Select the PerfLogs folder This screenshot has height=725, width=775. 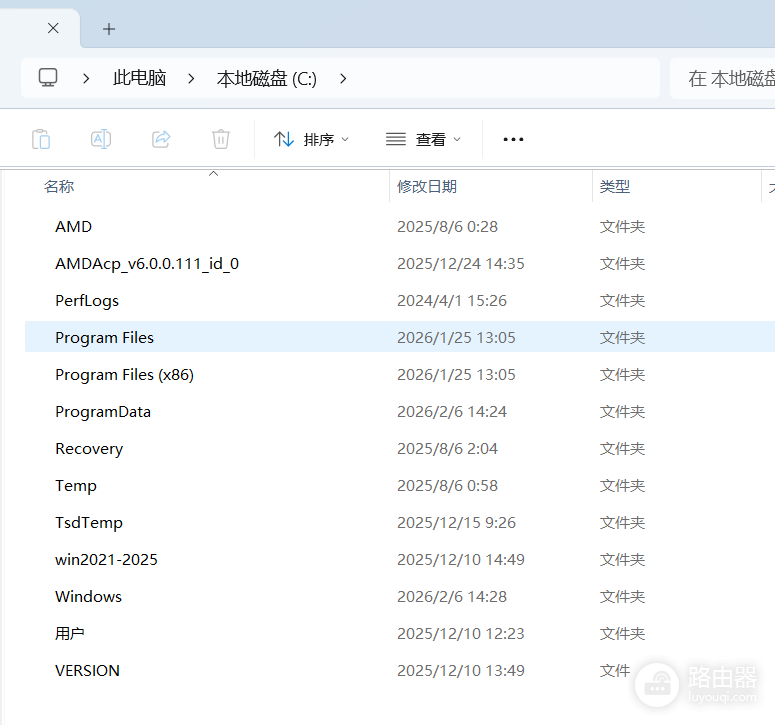(87, 300)
